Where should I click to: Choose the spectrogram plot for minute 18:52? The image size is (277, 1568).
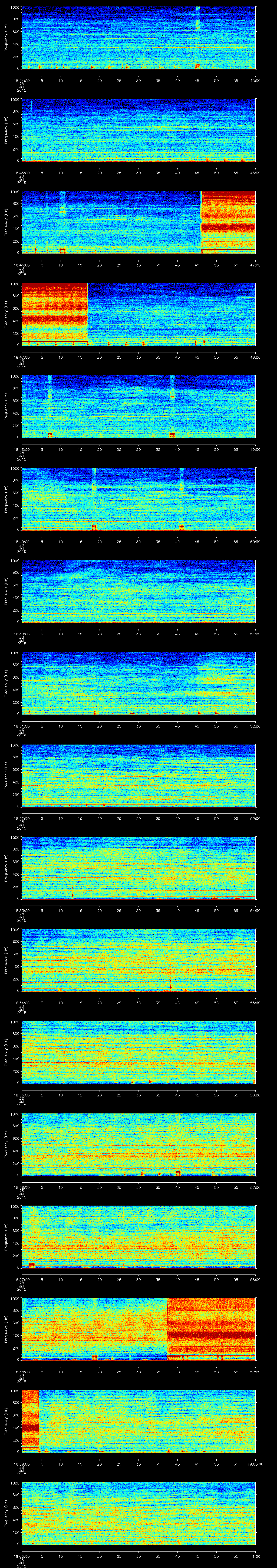pos(138,775)
